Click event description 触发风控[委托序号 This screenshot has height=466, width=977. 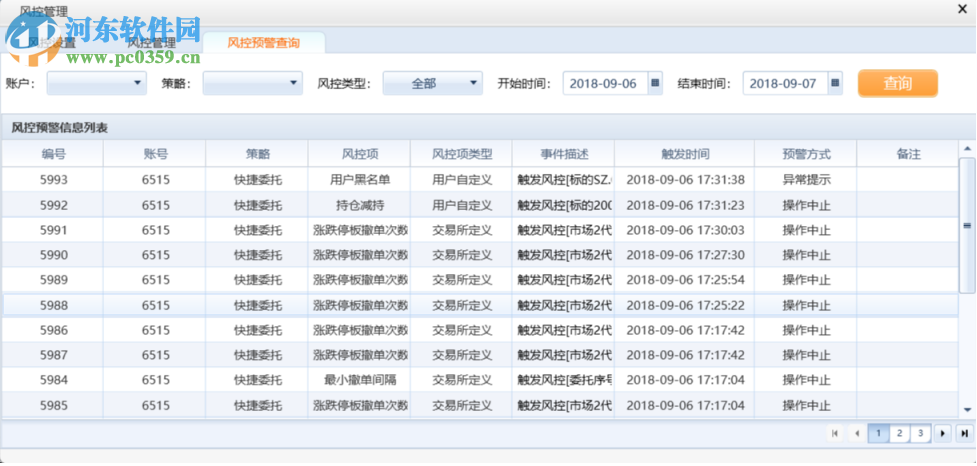pyautogui.click(x=565, y=380)
